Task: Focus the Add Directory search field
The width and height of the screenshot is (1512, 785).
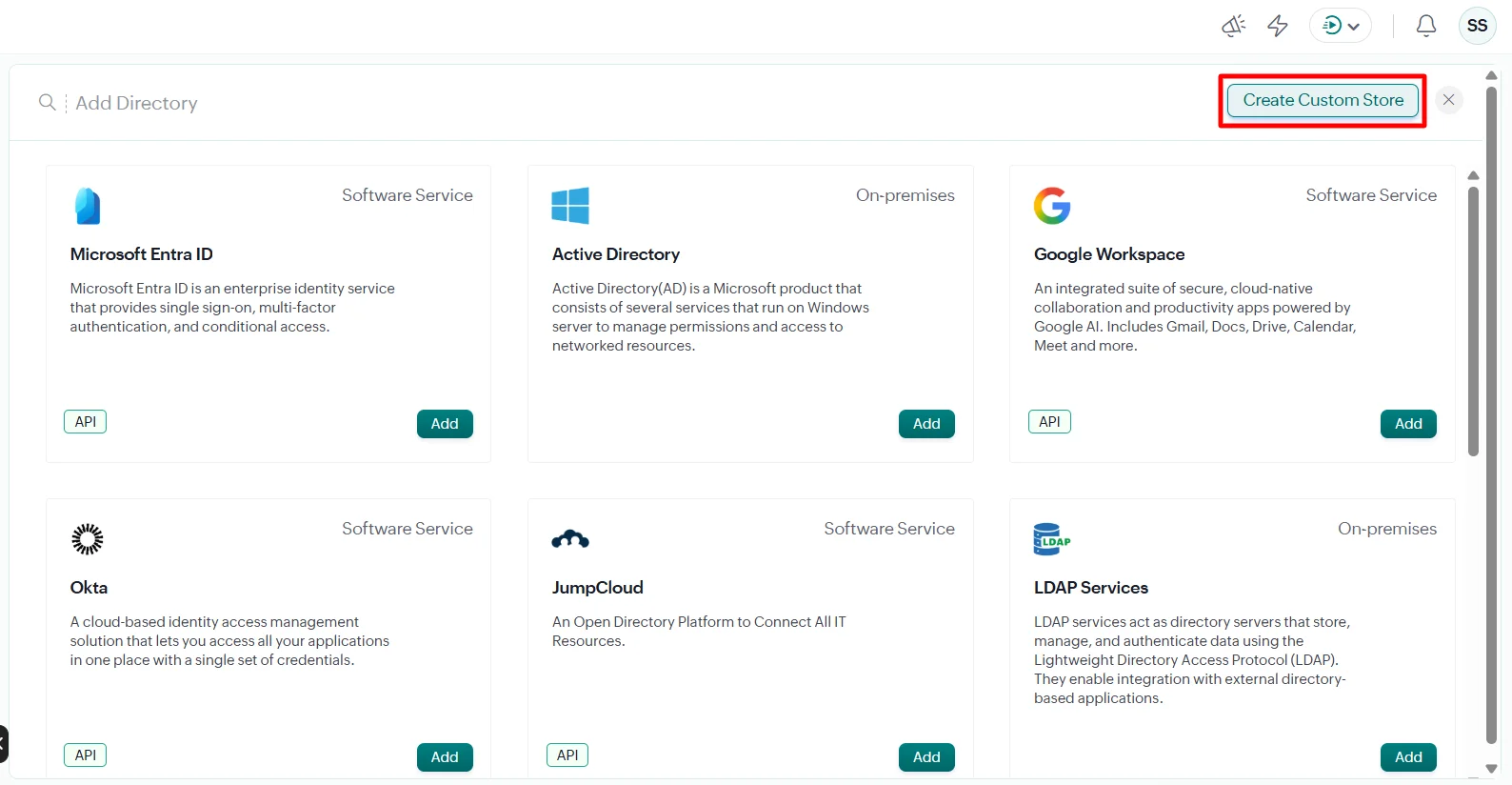Action: point(136,103)
